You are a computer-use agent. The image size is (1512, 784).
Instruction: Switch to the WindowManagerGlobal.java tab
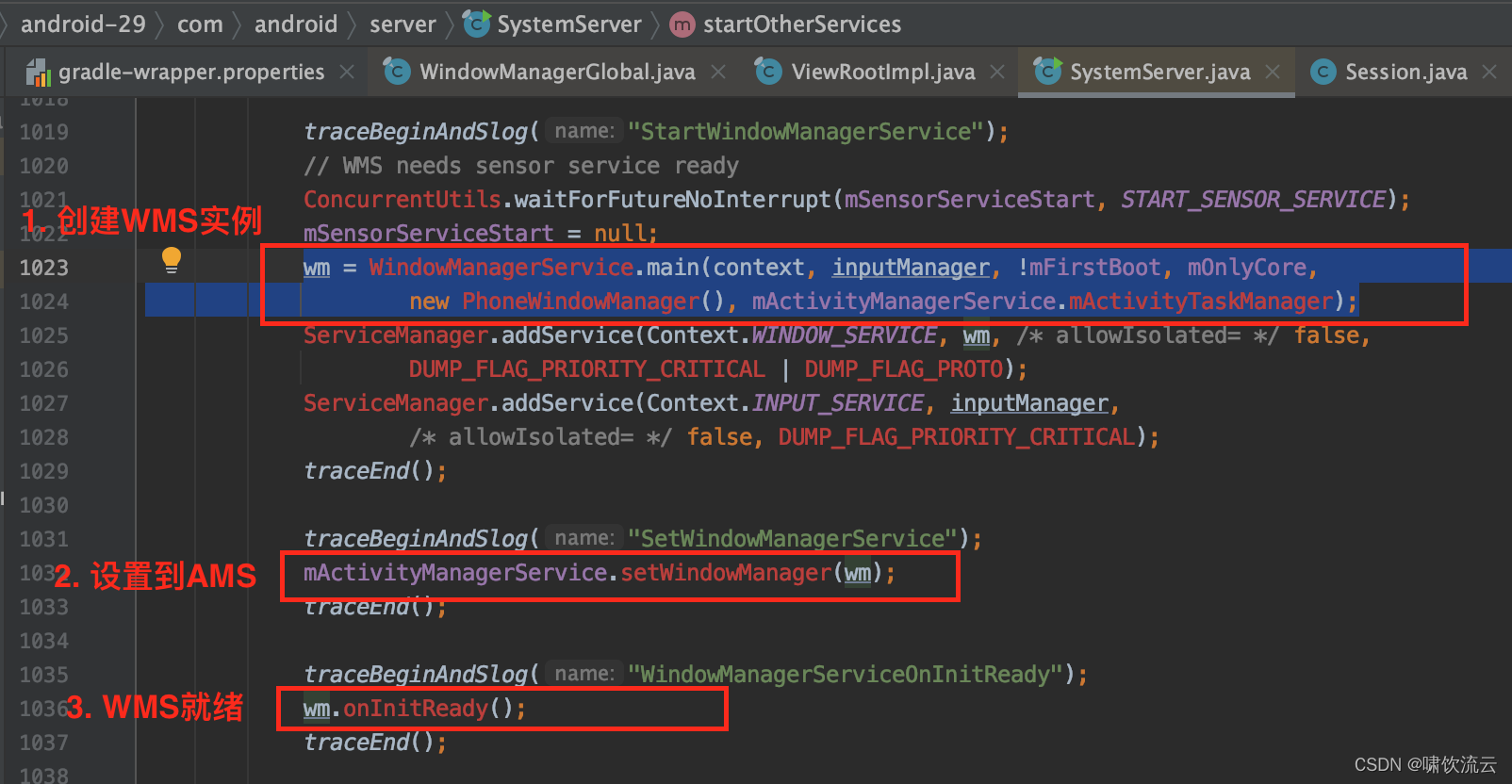[x=557, y=72]
